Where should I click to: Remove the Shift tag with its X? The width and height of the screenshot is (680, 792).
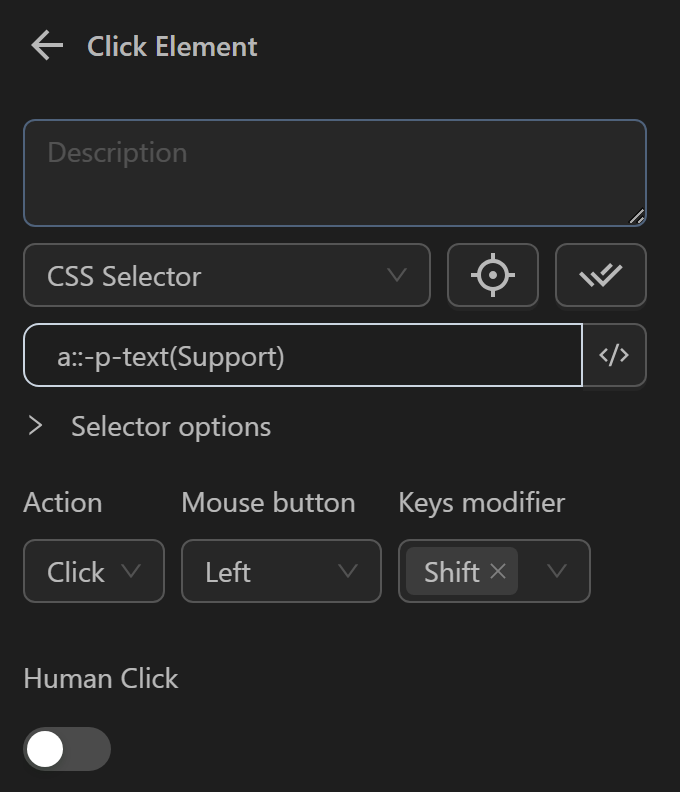498,572
